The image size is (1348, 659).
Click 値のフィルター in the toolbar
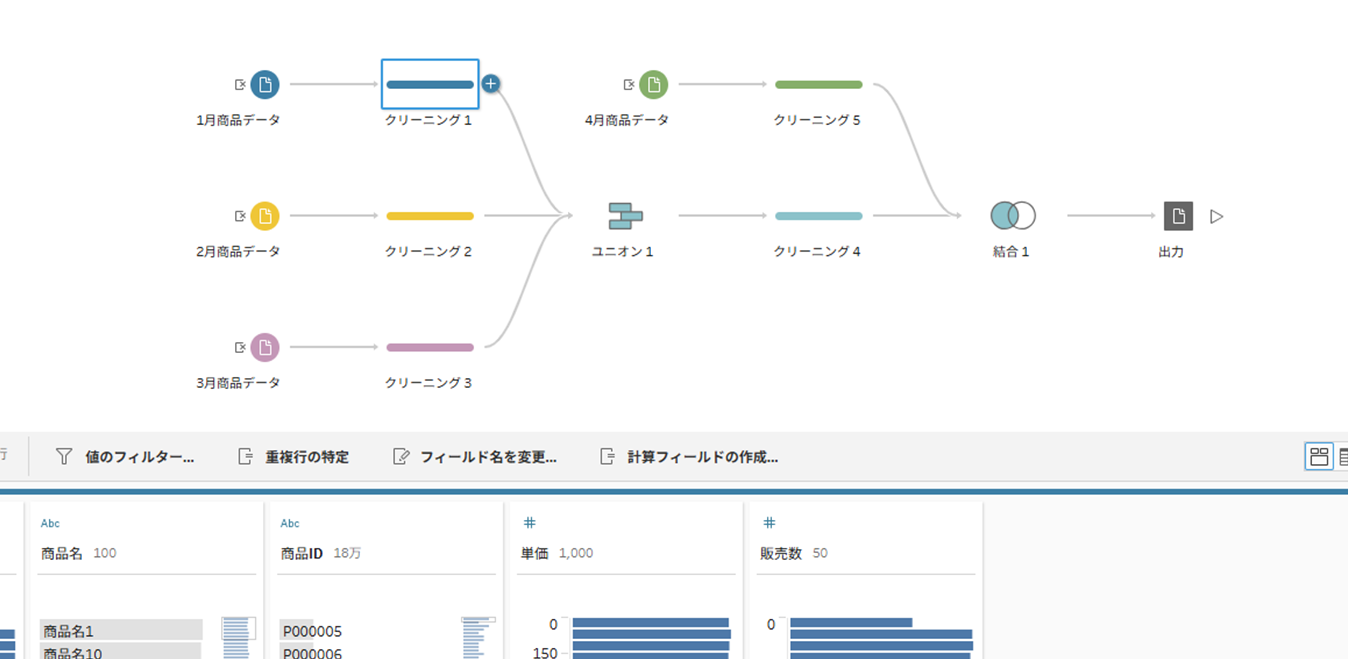click(x=125, y=457)
